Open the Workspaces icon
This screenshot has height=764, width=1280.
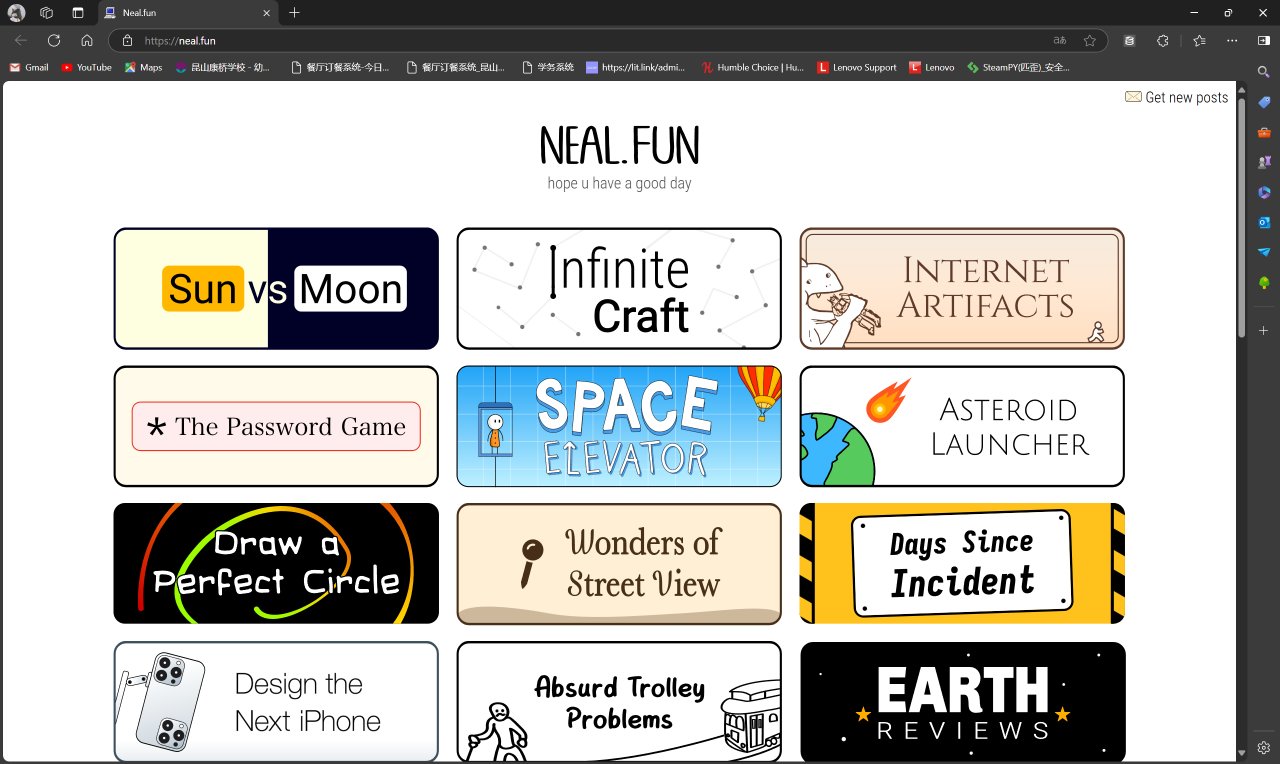coord(46,13)
